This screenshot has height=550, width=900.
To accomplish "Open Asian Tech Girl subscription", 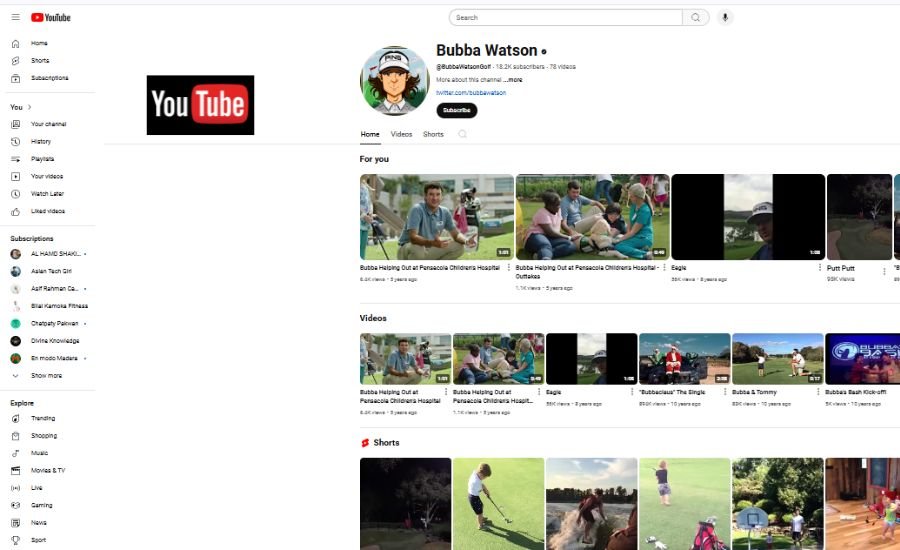I will pos(49,271).
